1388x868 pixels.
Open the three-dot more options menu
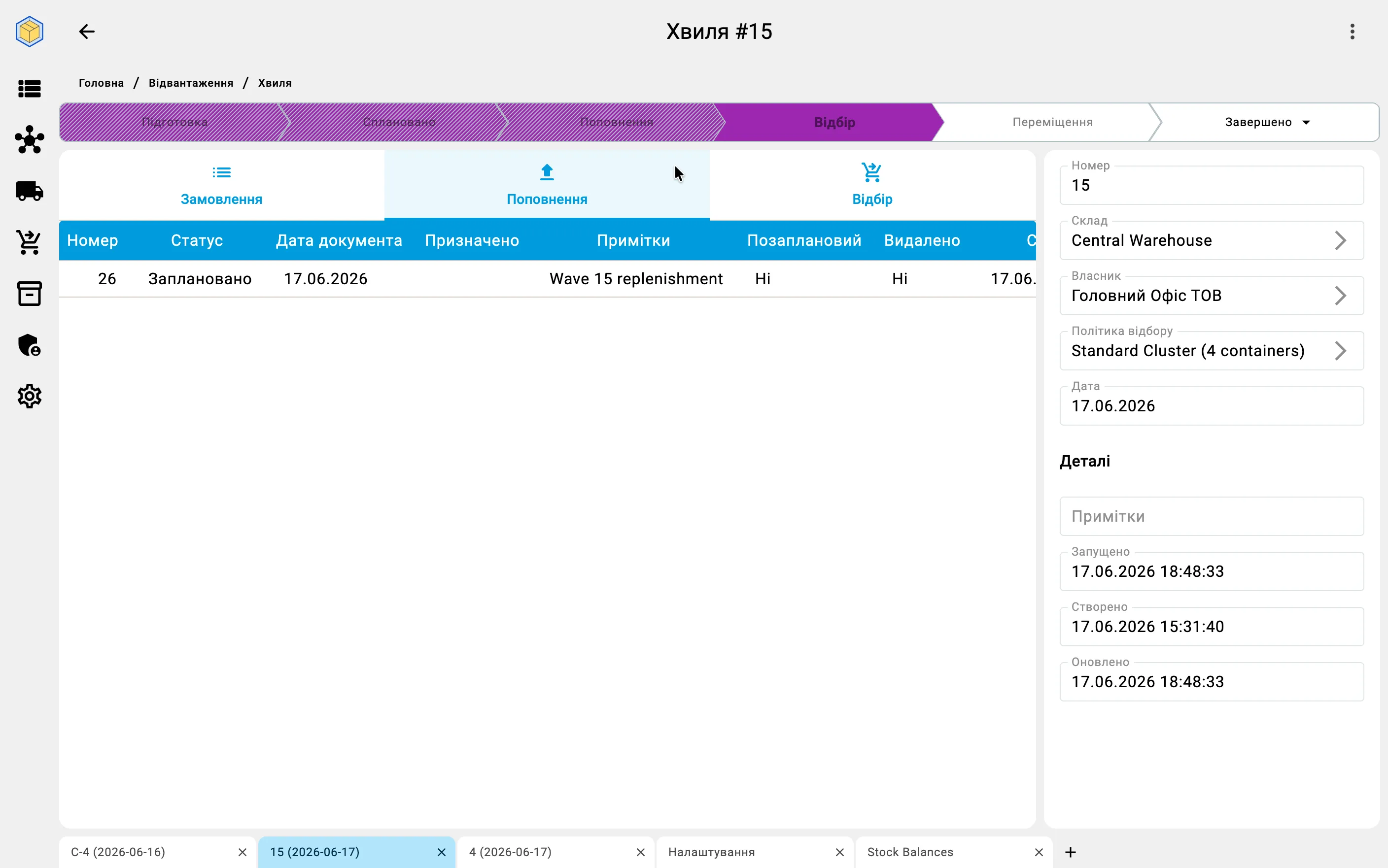point(1353,32)
